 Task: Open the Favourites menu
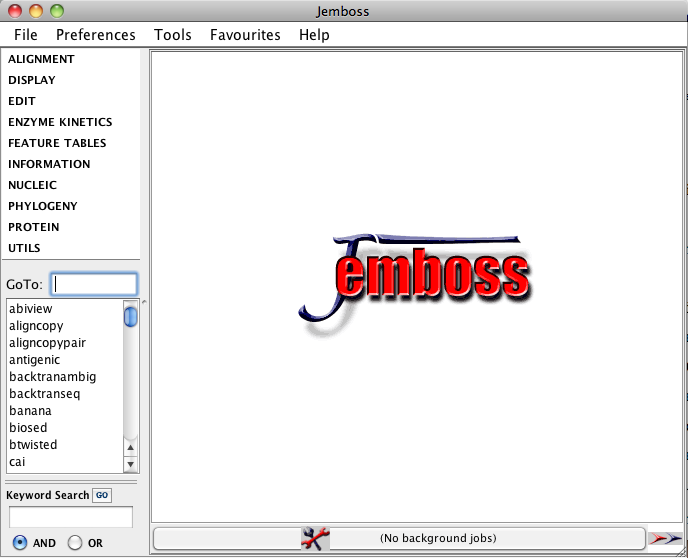tap(245, 35)
